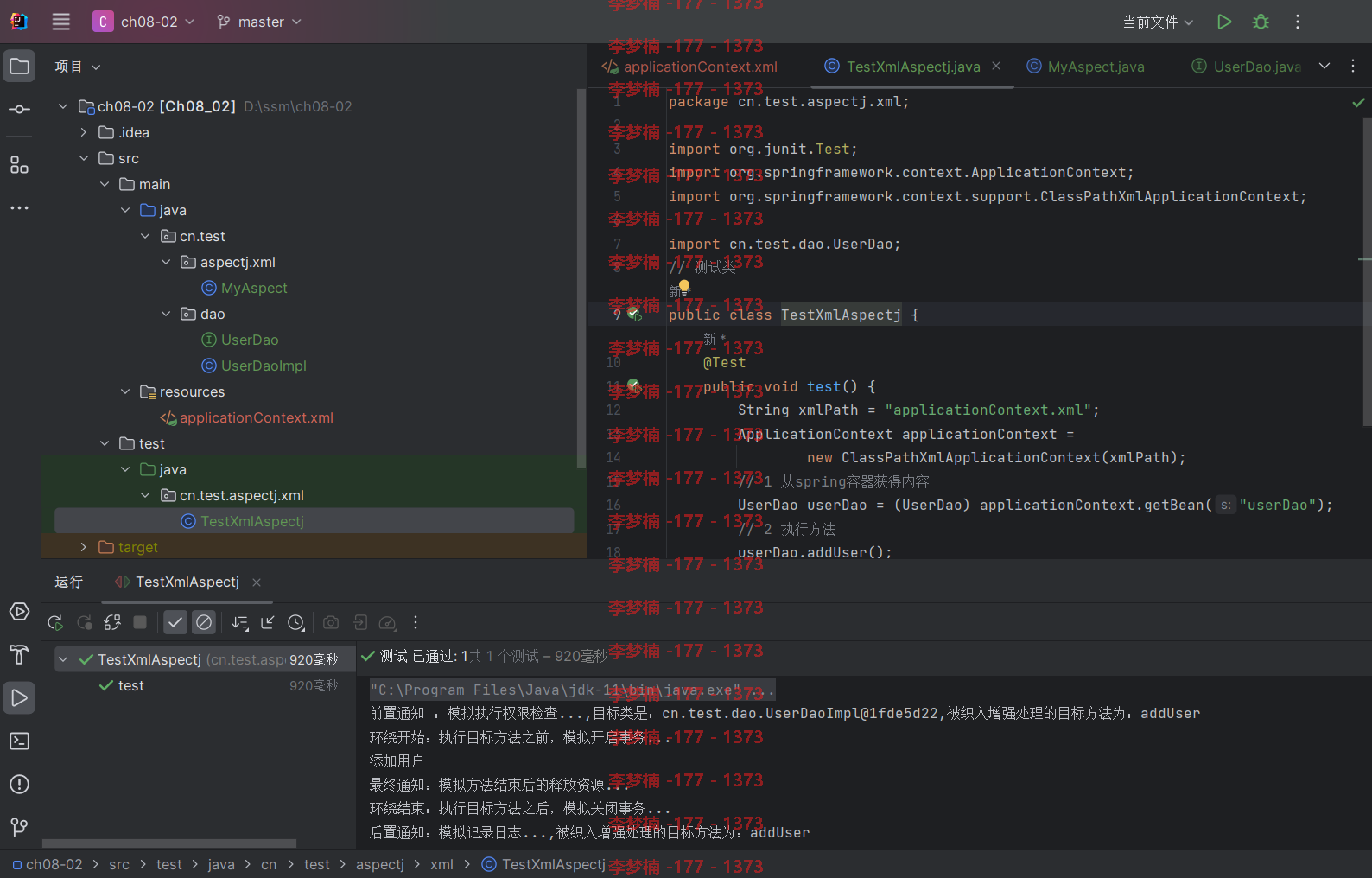Click breadcrumb TestXmlAspectj
1372x878 pixels.
click(543, 864)
